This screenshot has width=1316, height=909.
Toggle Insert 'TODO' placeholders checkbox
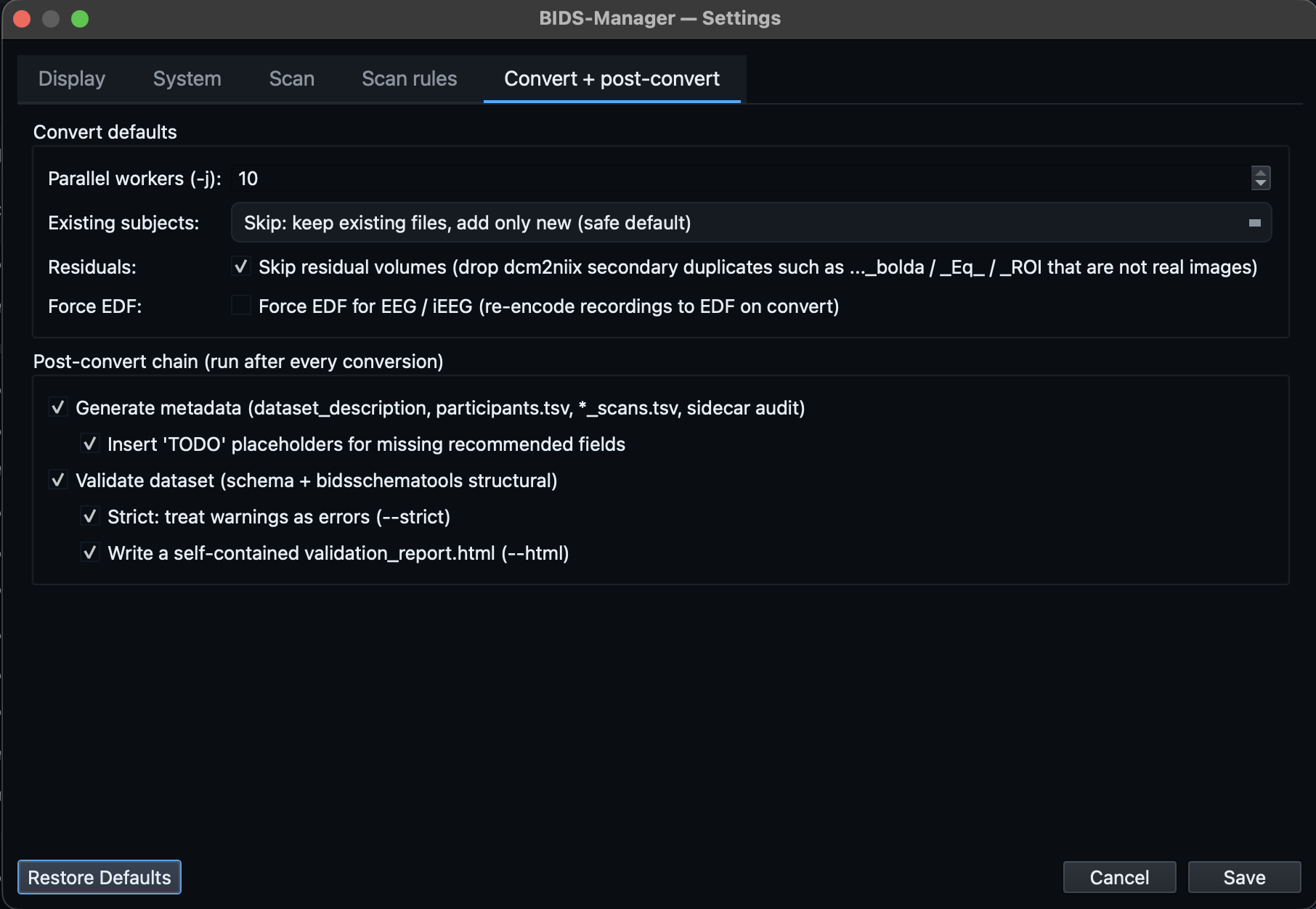point(89,444)
